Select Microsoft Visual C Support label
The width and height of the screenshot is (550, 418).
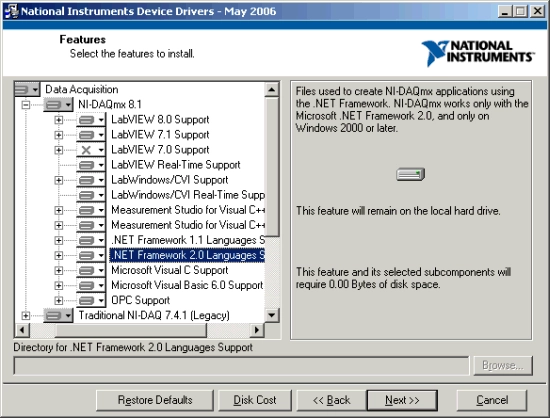pos(170,270)
